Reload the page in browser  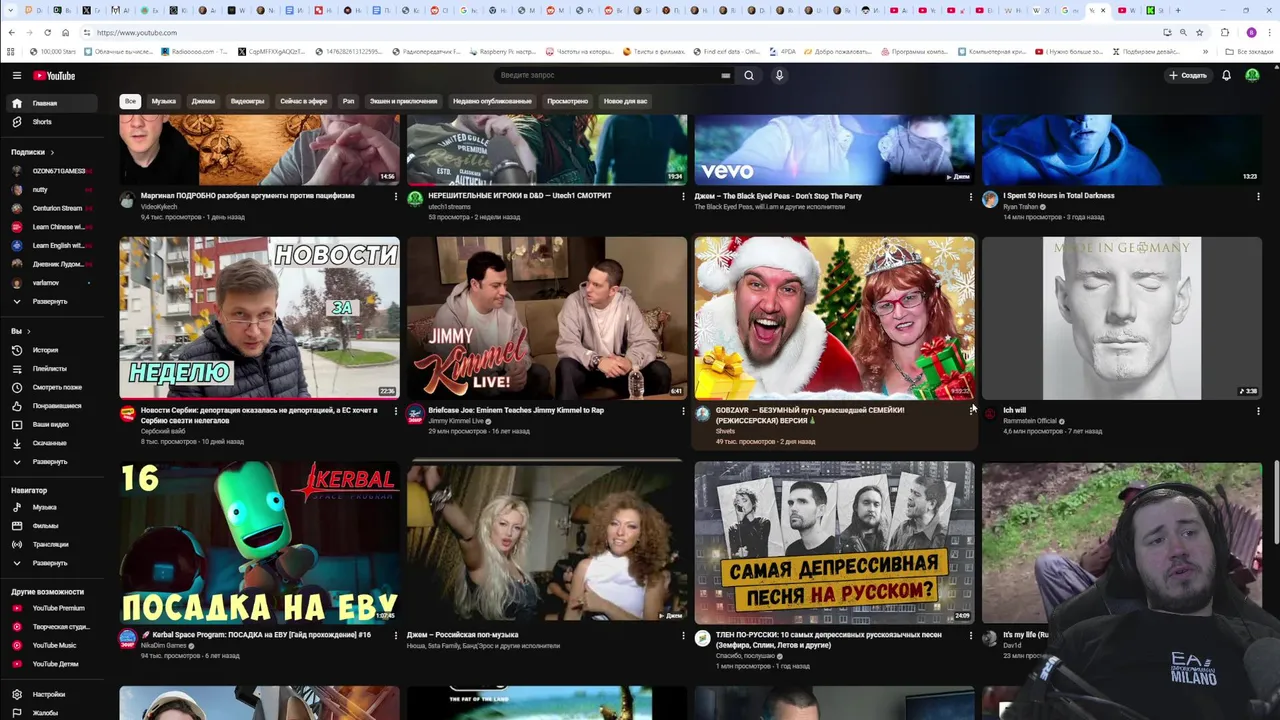click(47, 32)
